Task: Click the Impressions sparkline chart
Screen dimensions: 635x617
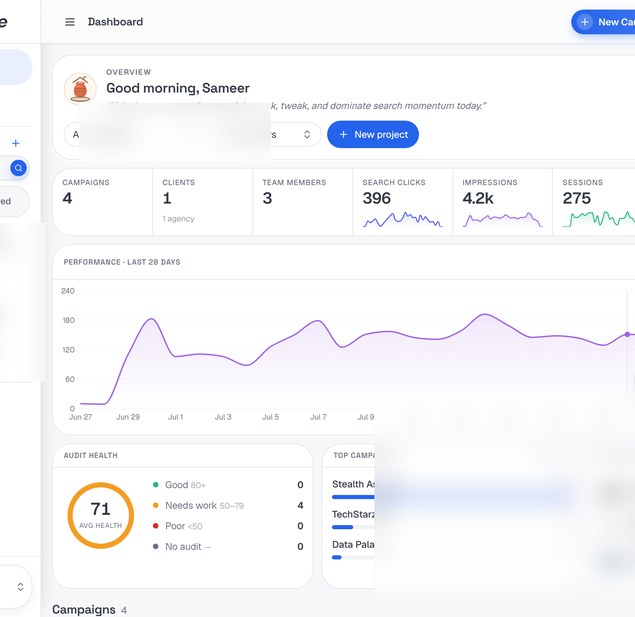Action: pos(502,219)
